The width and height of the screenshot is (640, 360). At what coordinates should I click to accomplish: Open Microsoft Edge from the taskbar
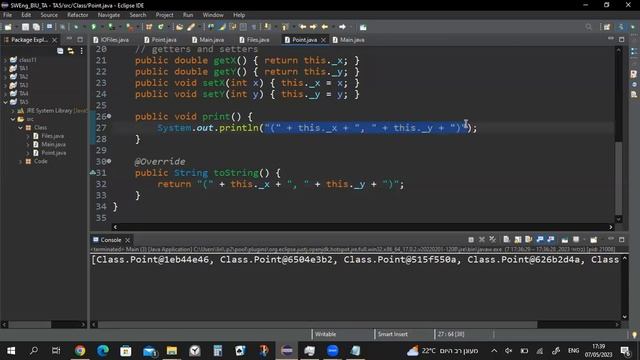103,351
